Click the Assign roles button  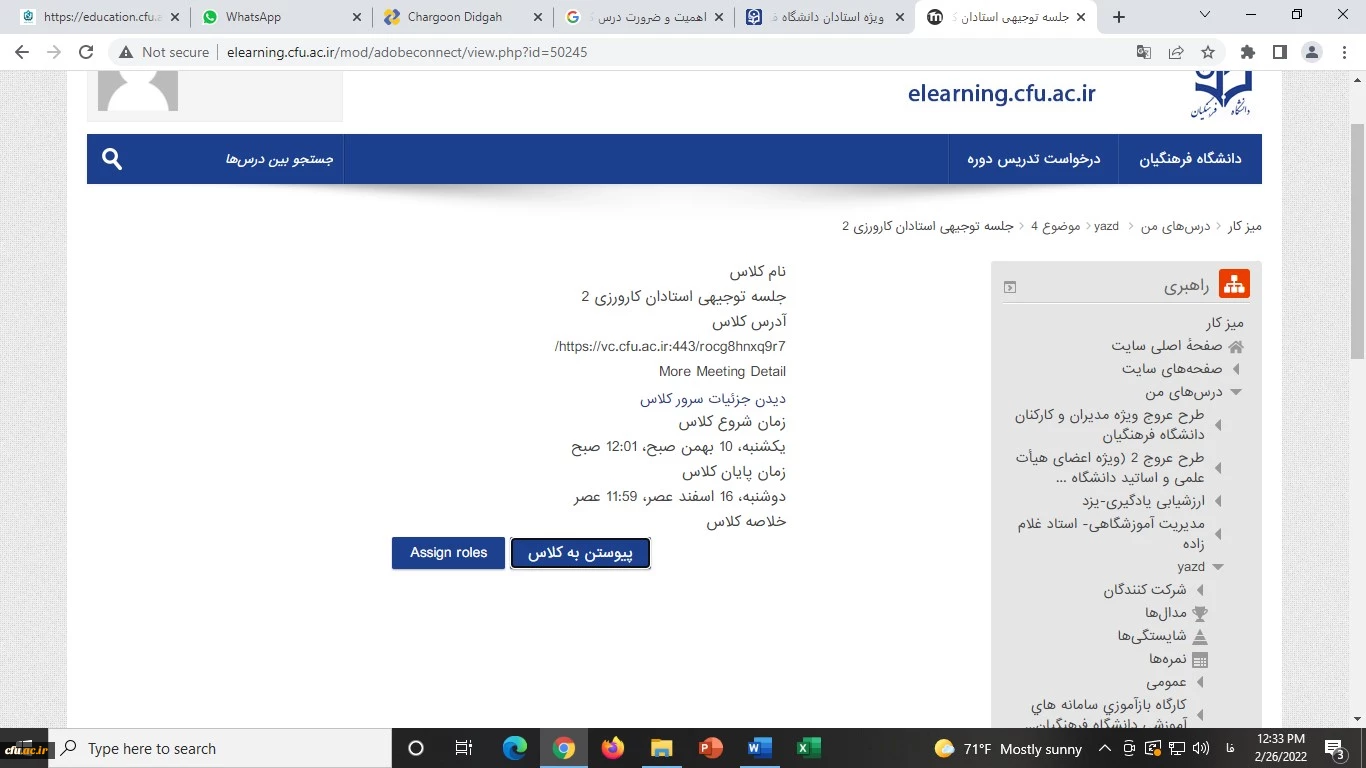coord(448,553)
